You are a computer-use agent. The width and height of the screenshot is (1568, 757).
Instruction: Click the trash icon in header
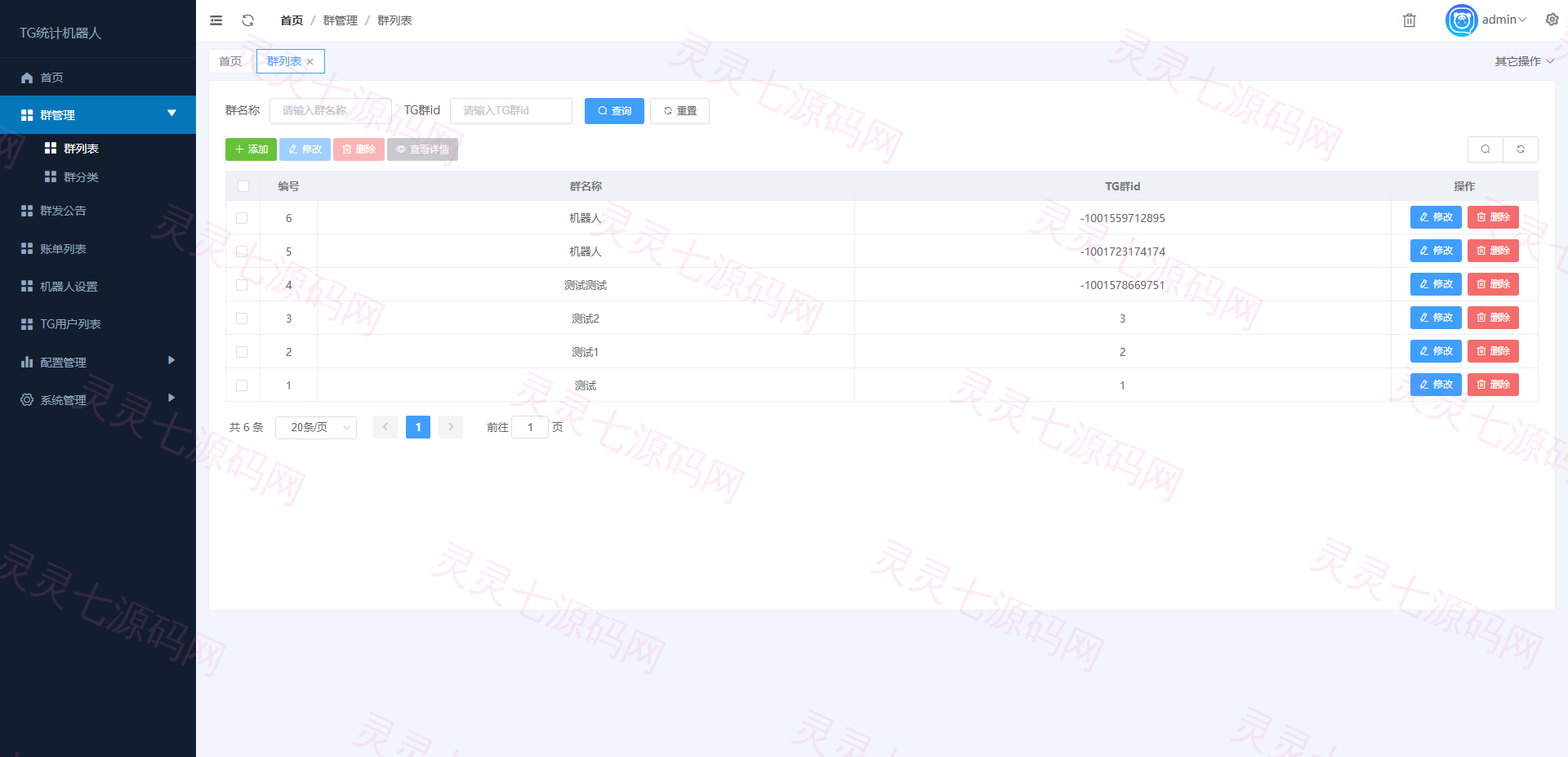[1410, 20]
